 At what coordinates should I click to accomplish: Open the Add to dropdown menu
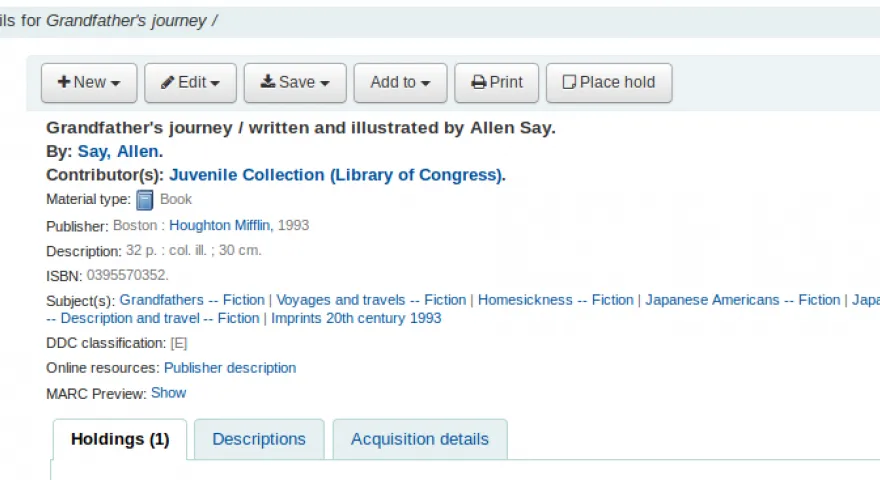(x=400, y=83)
